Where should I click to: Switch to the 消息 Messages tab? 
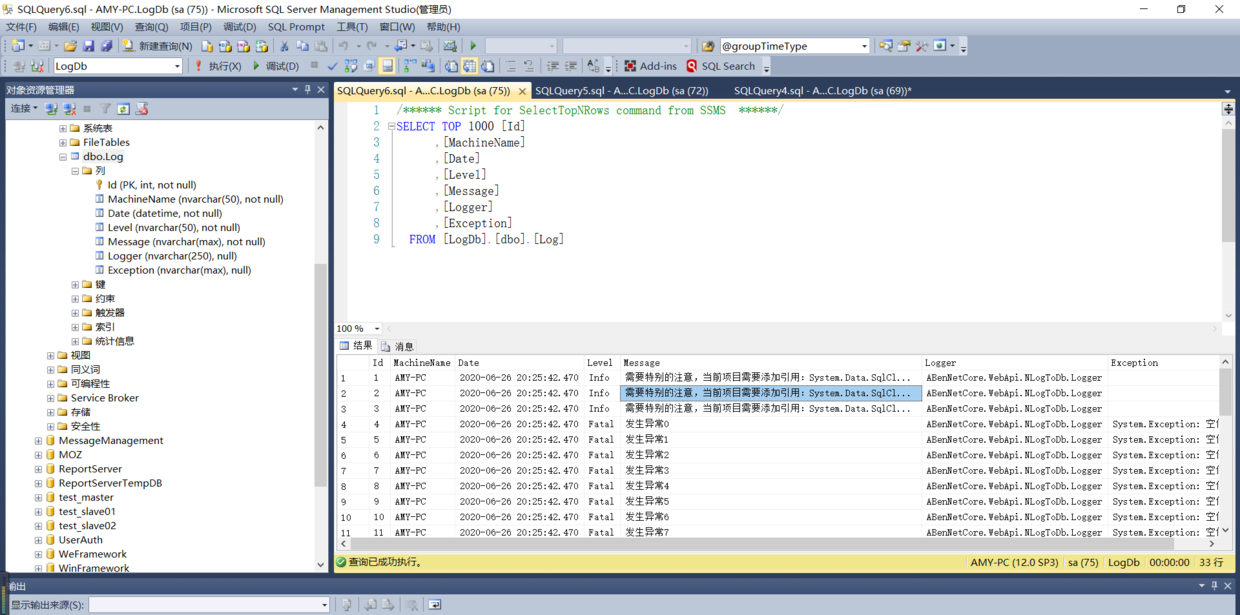[398, 346]
